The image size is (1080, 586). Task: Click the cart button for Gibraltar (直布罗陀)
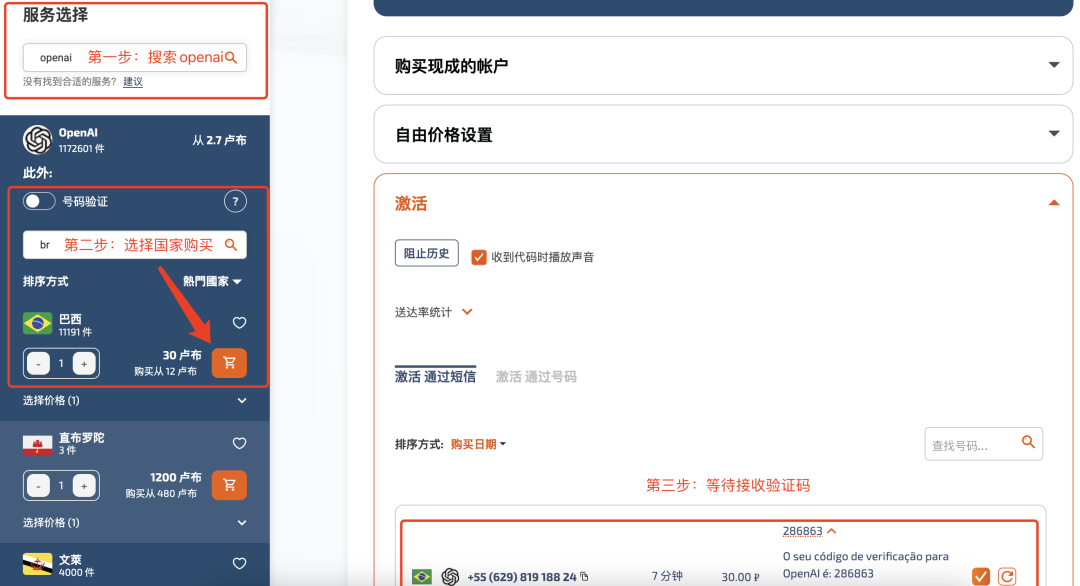[229, 485]
